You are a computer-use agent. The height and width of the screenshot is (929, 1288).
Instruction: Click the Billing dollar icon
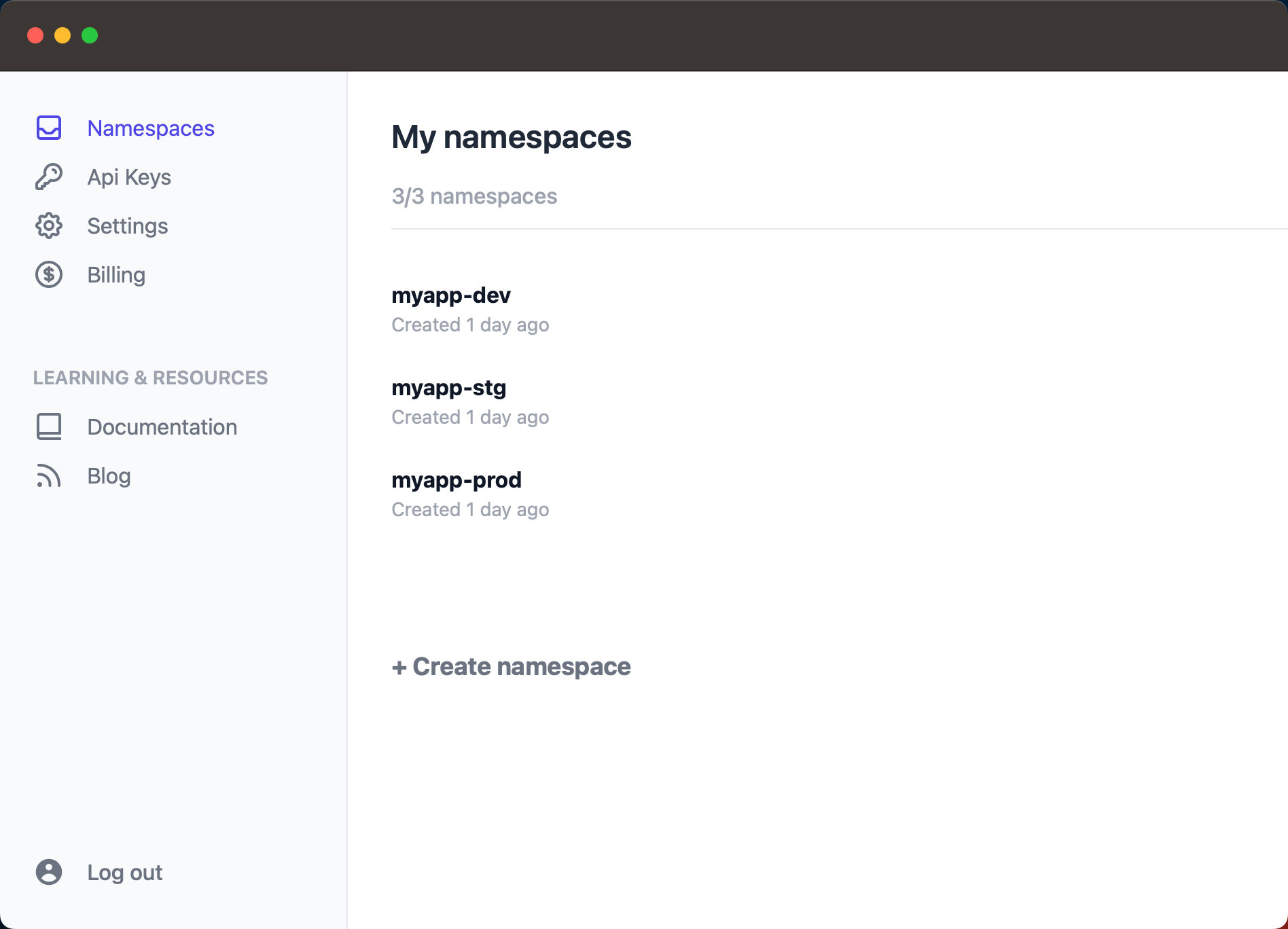point(49,274)
